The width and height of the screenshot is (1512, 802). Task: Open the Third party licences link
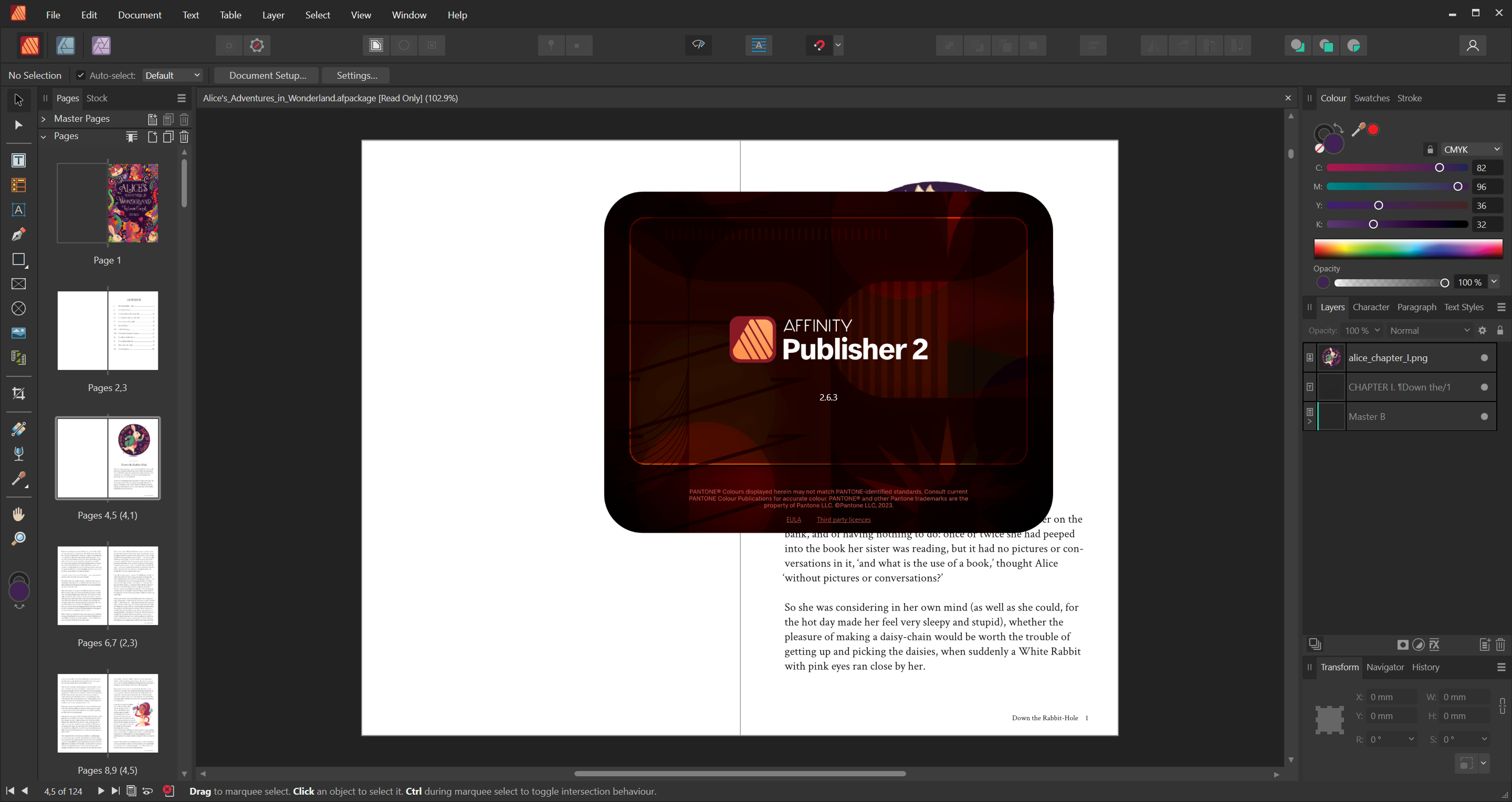[x=843, y=519]
